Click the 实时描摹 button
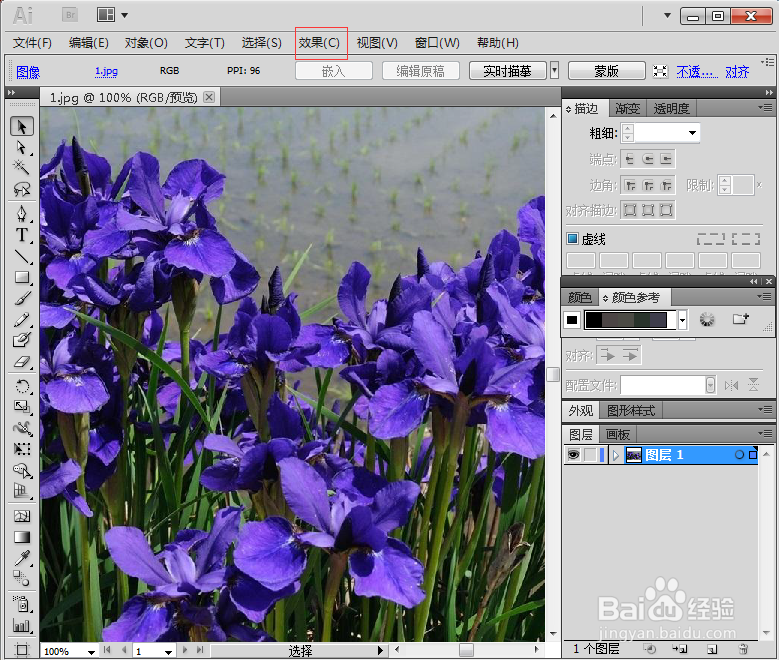Image resolution: width=779 pixels, height=660 pixels. click(508, 71)
